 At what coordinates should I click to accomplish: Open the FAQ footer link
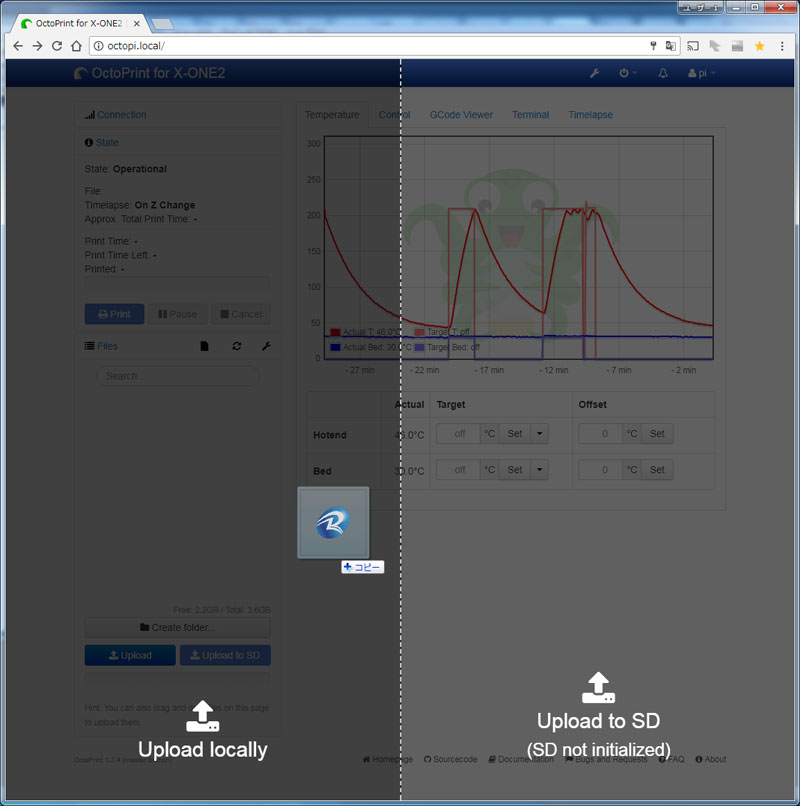pos(671,759)
